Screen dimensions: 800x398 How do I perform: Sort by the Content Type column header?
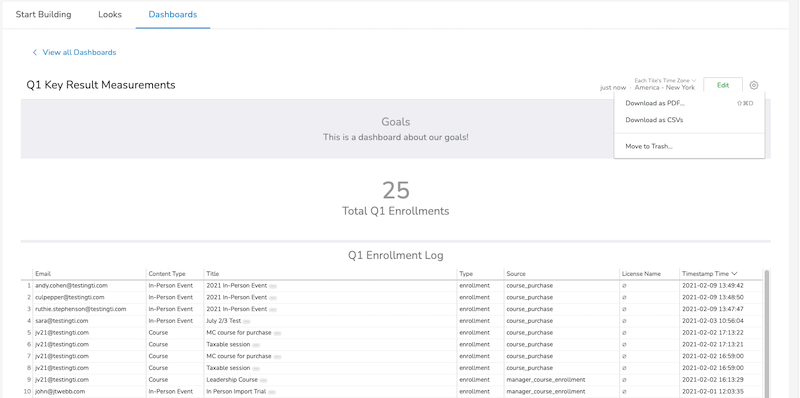[167, 274]
